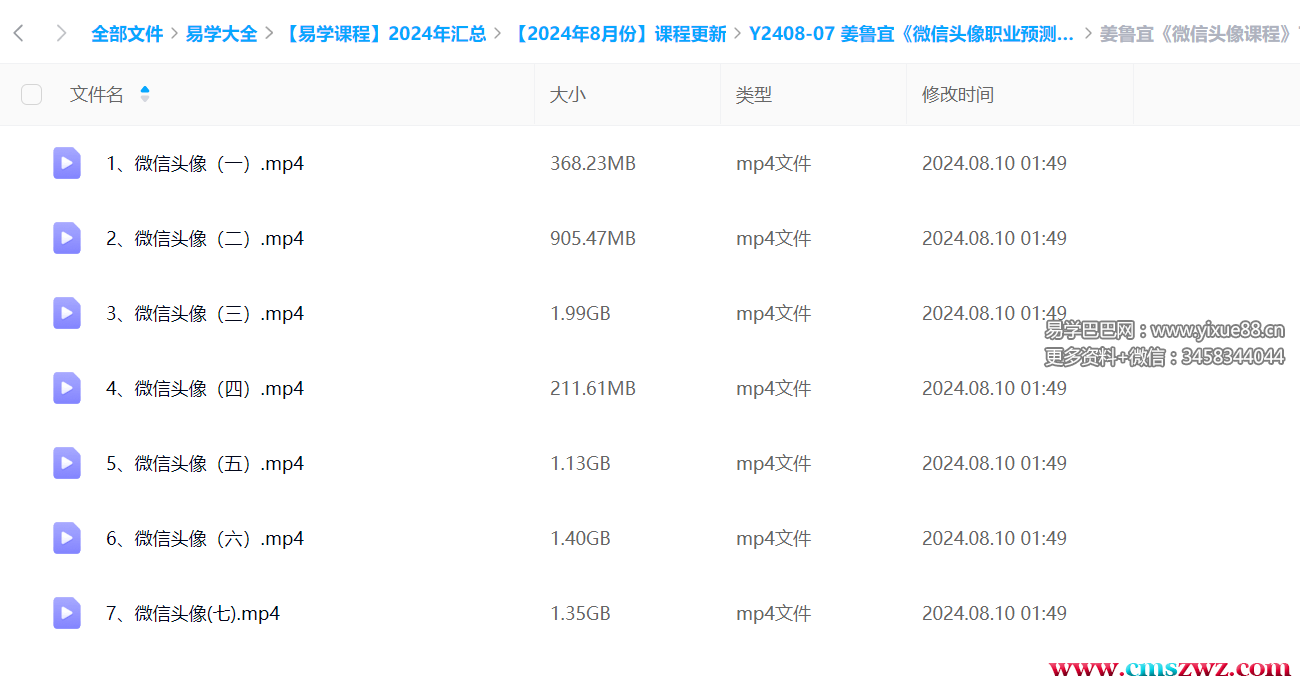Jump to 【易学课程】2024年汇总 breadcrumb
The image size is (1300, 686).
pyautogui.click(x=384, y=34)
